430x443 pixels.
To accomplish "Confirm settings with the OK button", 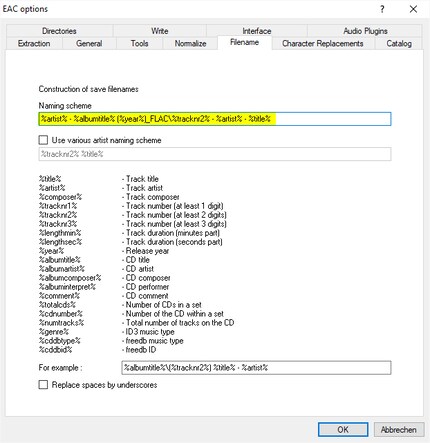I will click(343, 429).
